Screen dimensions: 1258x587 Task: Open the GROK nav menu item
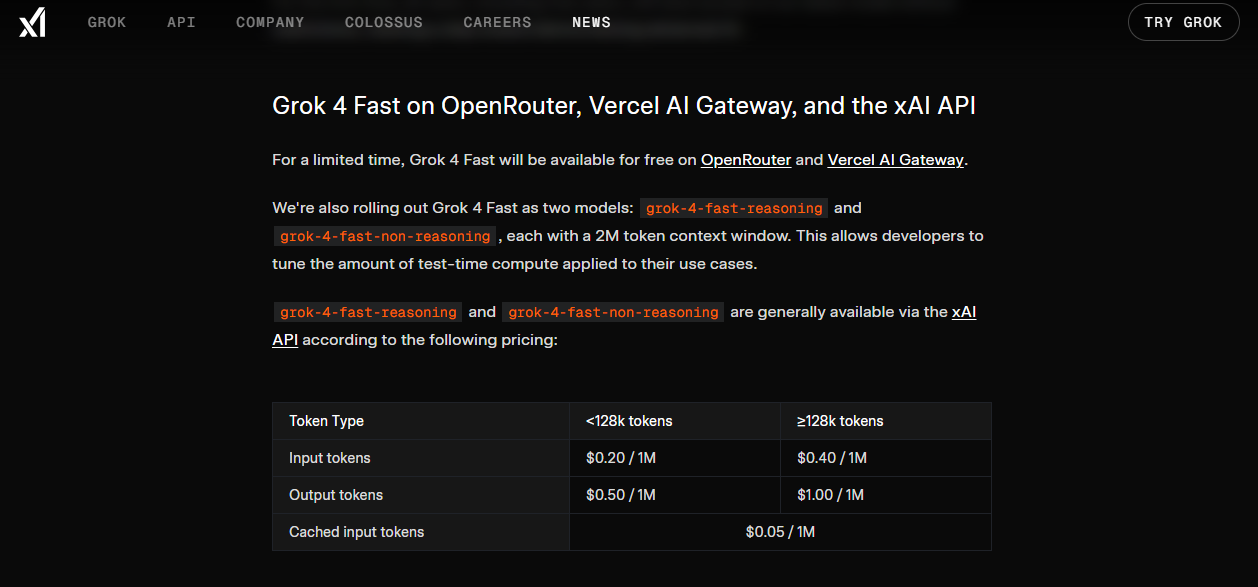[x=107, y=22]
